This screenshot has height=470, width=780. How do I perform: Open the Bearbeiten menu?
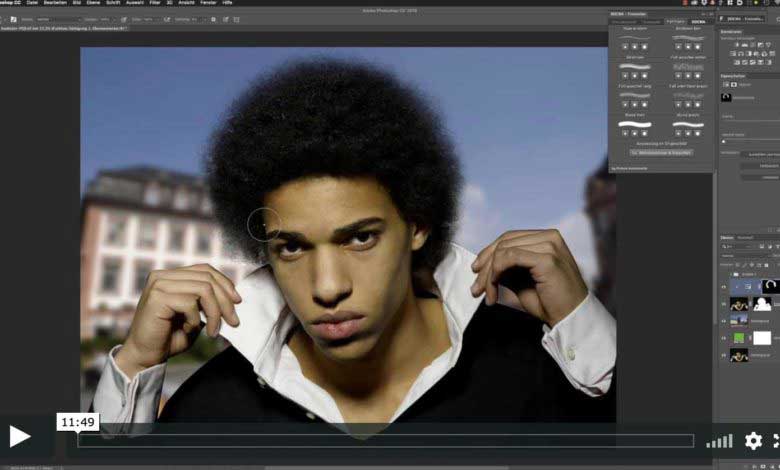click(55, 2)
